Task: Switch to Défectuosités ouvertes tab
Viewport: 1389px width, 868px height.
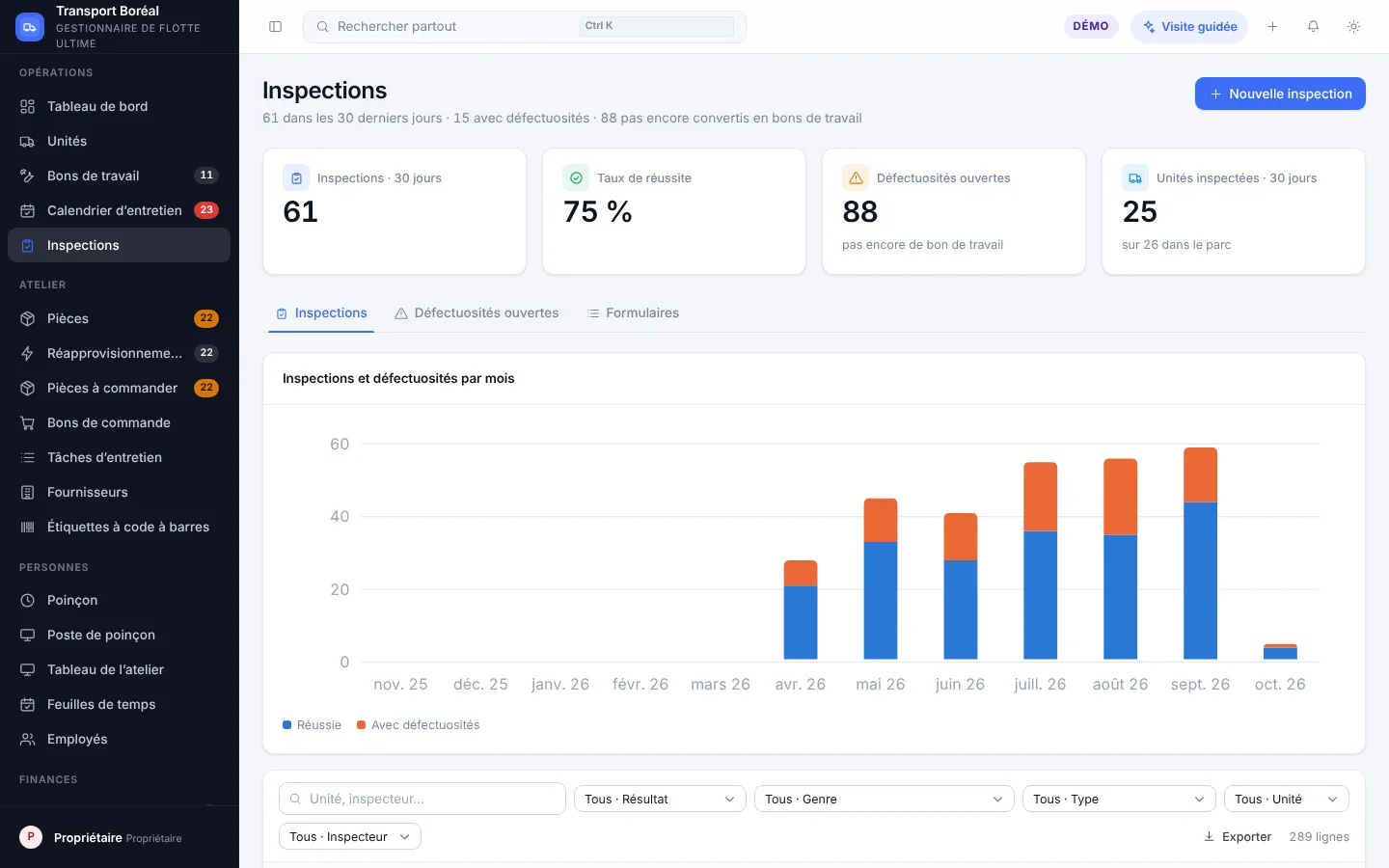Action: click(x=477, y=313)
